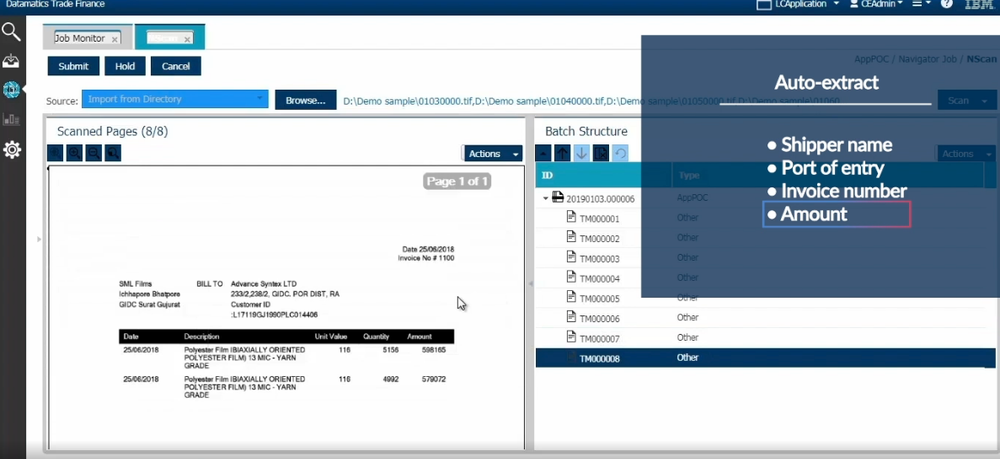Open the bar chart dashboard sidebar icon
The height and width of the screenshot is (459, 1000).
pos(11,119)
